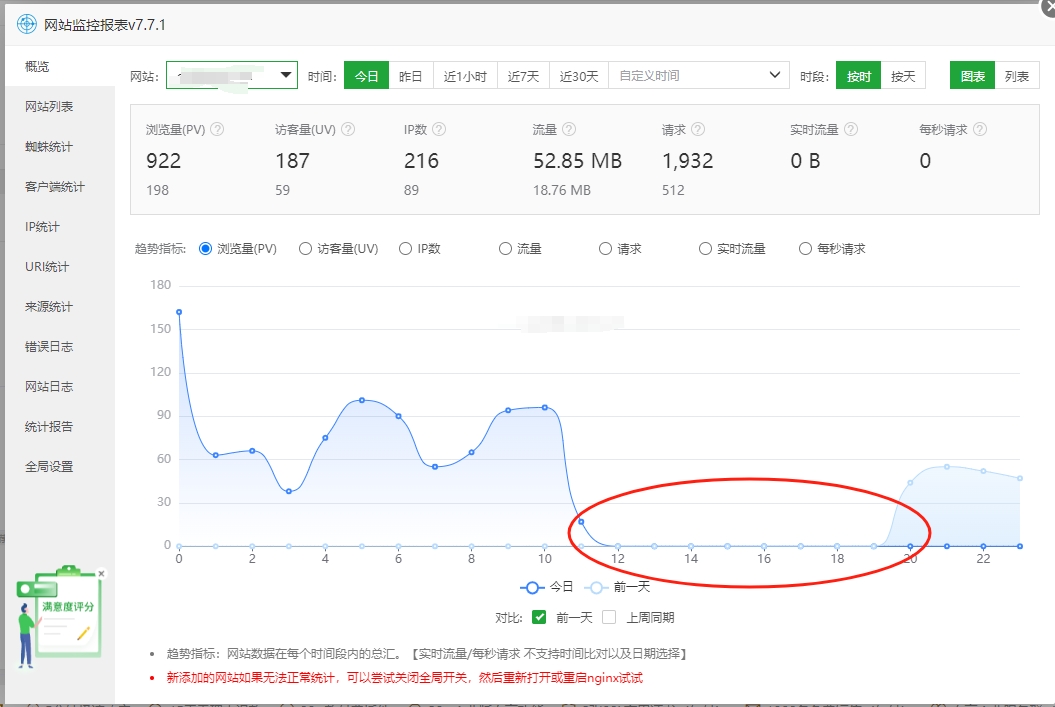Show data as 图表 chart view
The width and height of the screenshot is (1055, 707).
(972, 75)
